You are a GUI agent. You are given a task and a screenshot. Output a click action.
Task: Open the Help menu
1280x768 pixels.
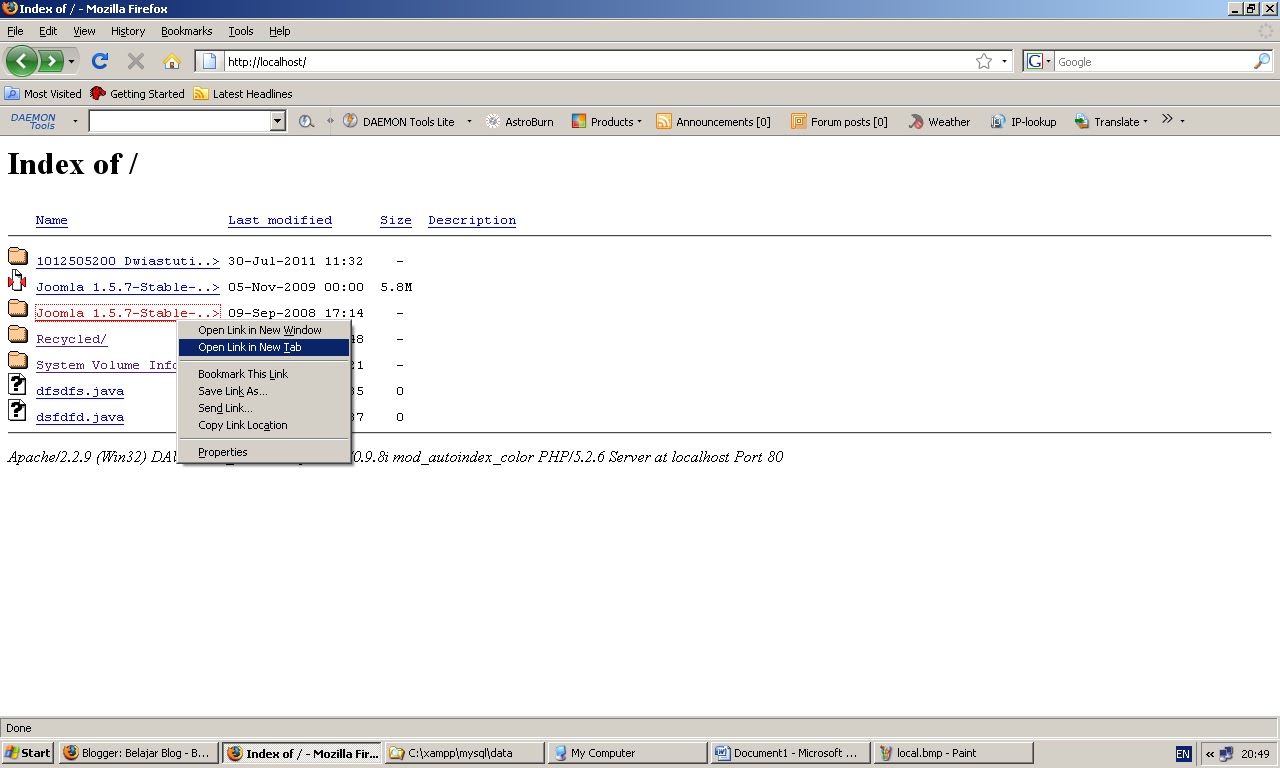tap(280, 31)
